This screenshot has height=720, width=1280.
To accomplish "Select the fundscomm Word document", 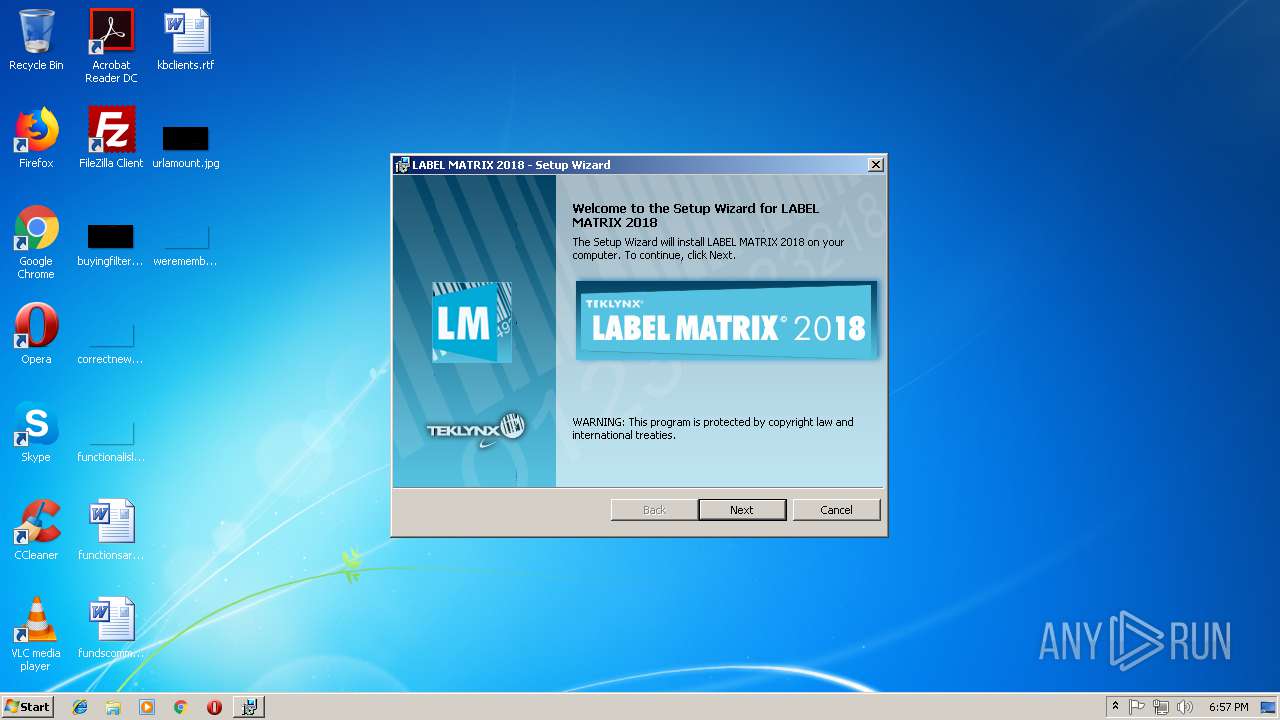I will pos(111,629).
